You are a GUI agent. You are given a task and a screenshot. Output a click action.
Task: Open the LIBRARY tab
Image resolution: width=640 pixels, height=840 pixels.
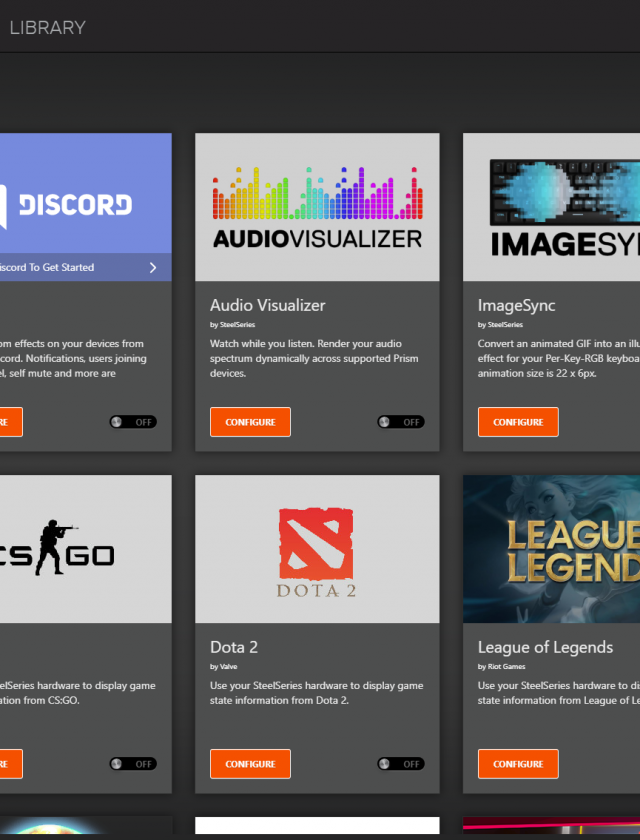(47, 28)
